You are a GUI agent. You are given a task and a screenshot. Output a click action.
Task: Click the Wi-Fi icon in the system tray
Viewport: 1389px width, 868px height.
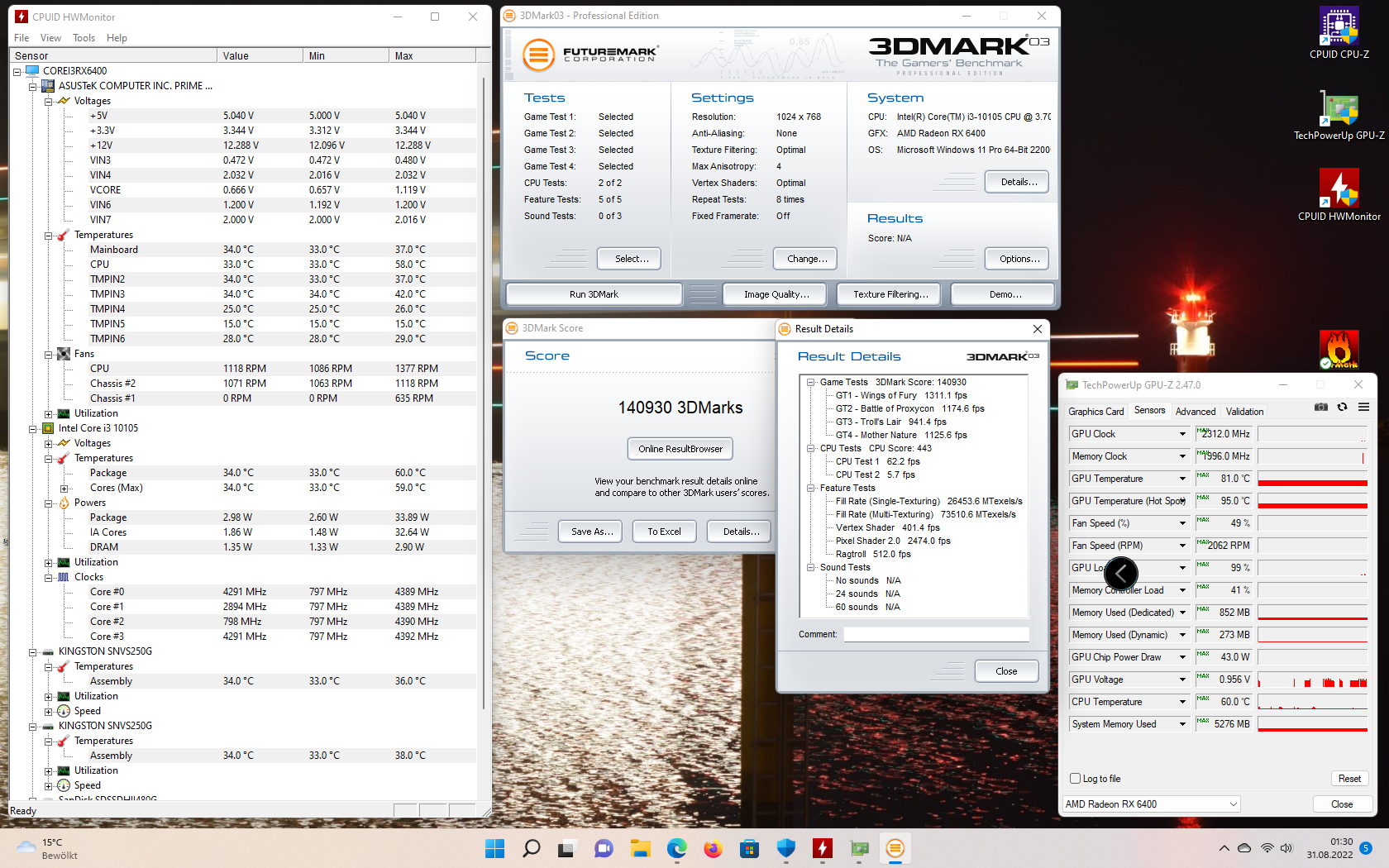1267,848
